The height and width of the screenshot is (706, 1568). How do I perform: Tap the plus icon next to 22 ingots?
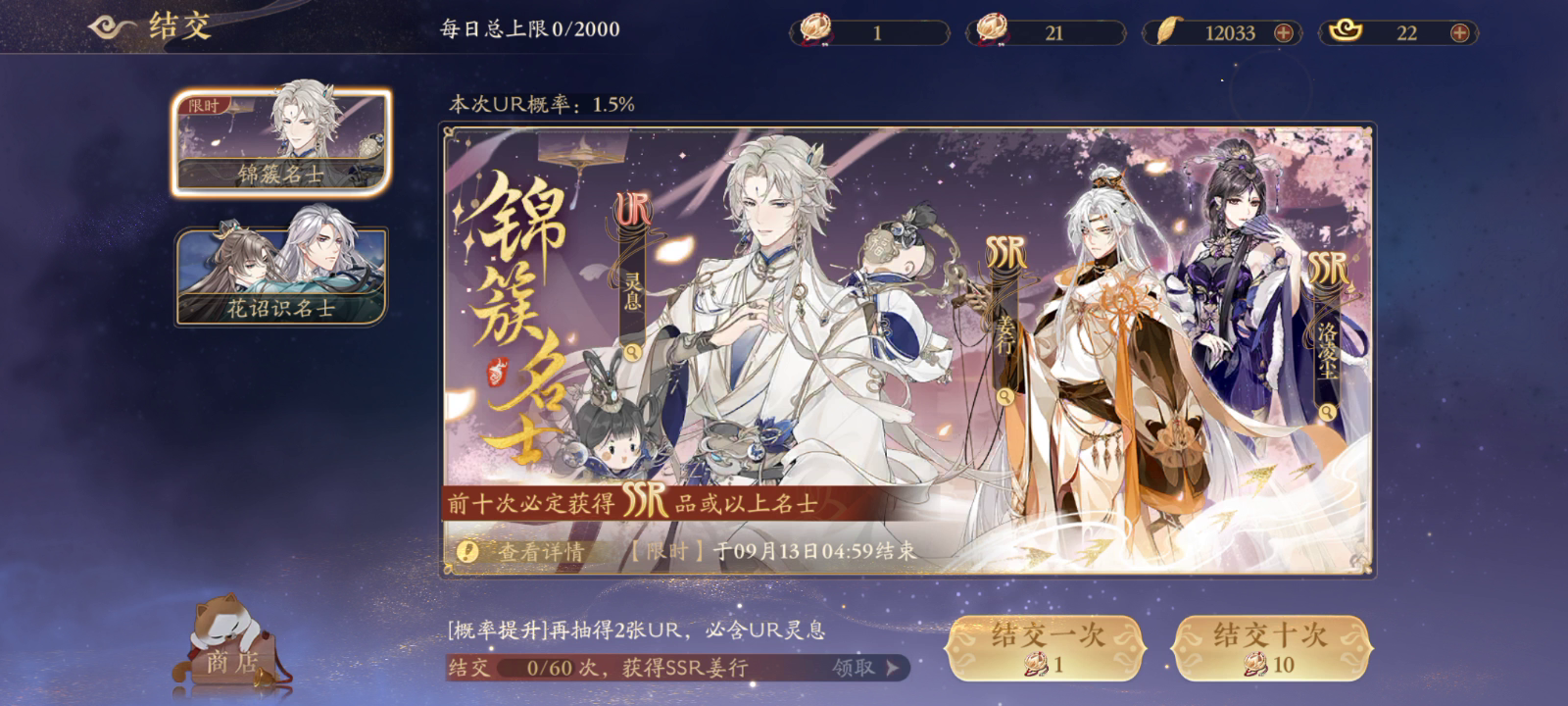tap(1459, 33)
